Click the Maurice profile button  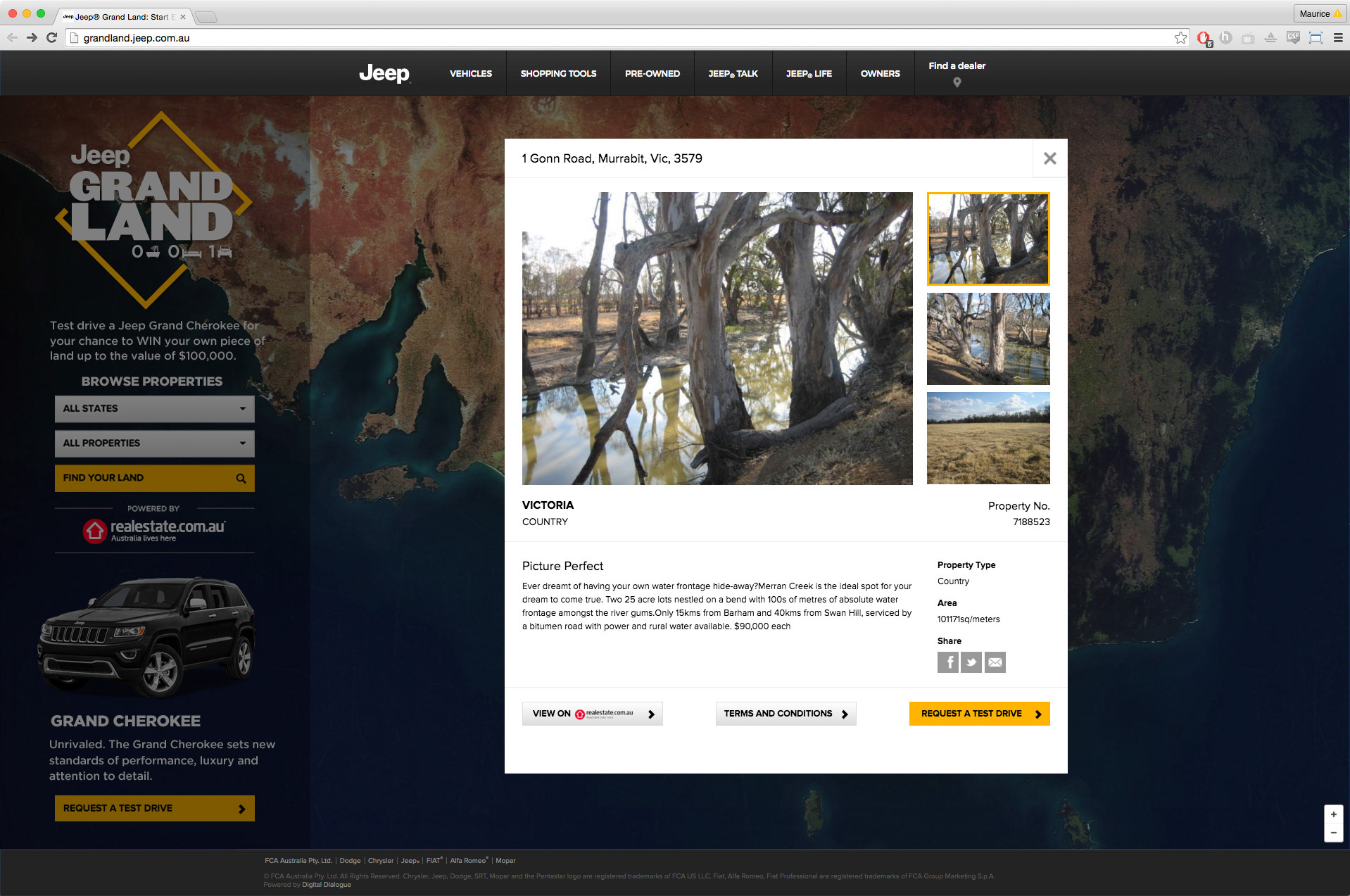pyautogui.click(x=1320, y=13)
